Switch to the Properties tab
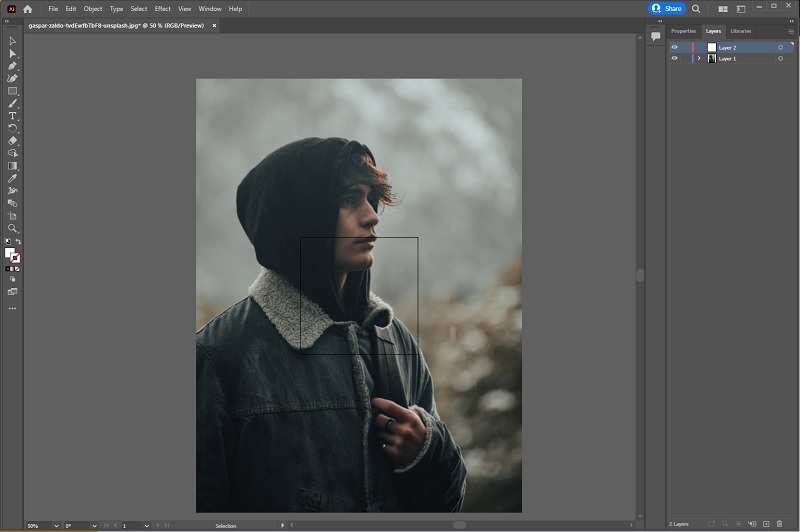Screen dimensions: 800x532 683,31
